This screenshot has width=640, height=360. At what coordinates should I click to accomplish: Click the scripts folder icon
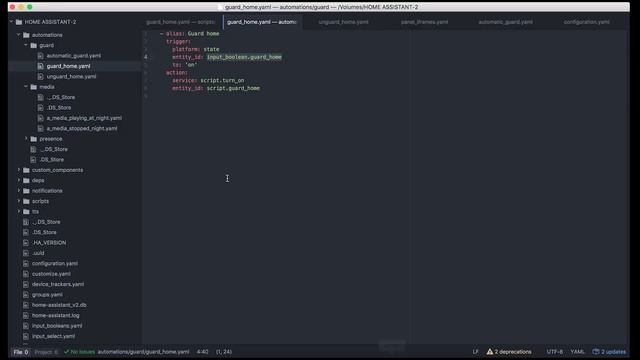tap(27, 201)
